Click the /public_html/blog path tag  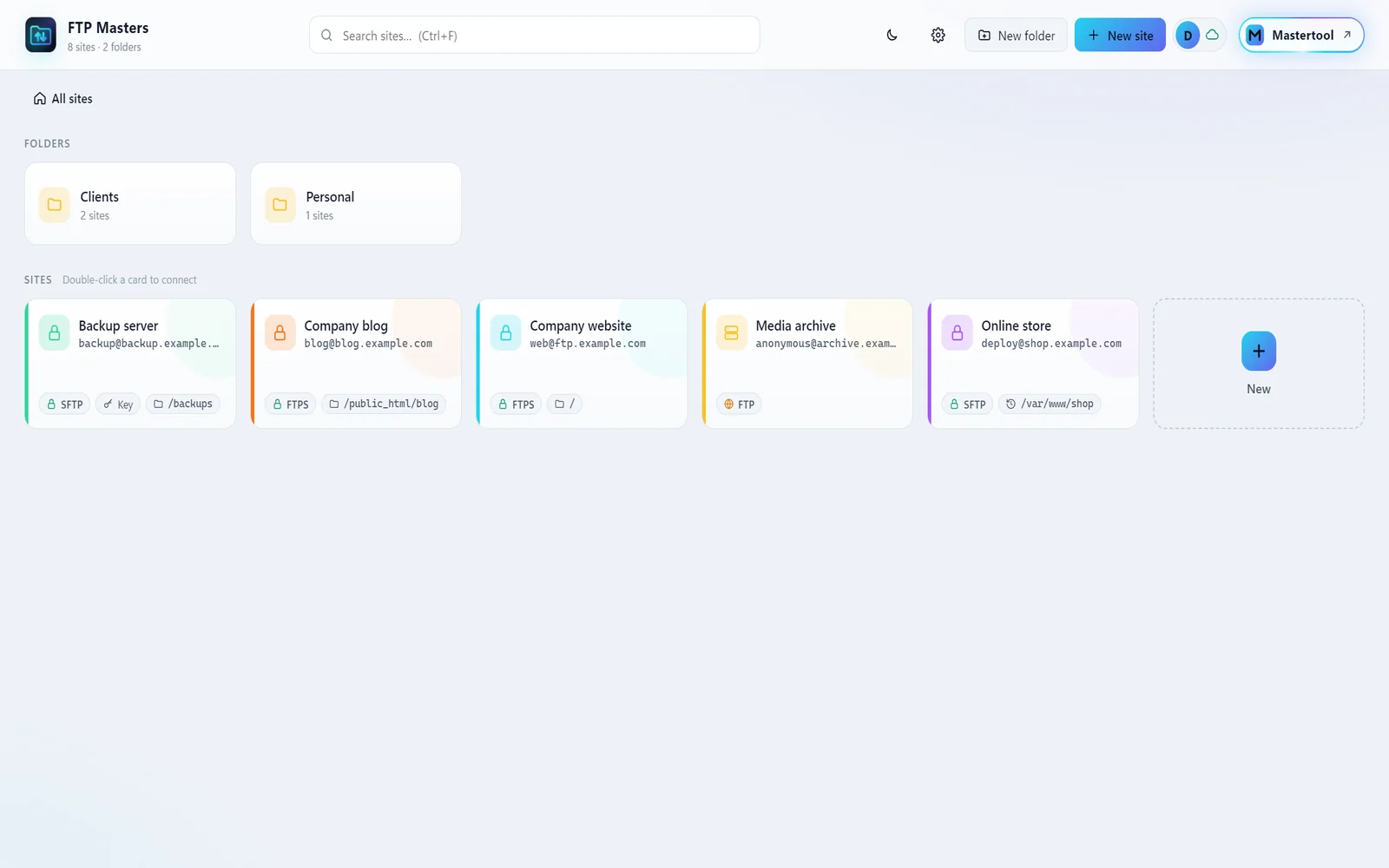pyautogui.click(x=384, y=404)
